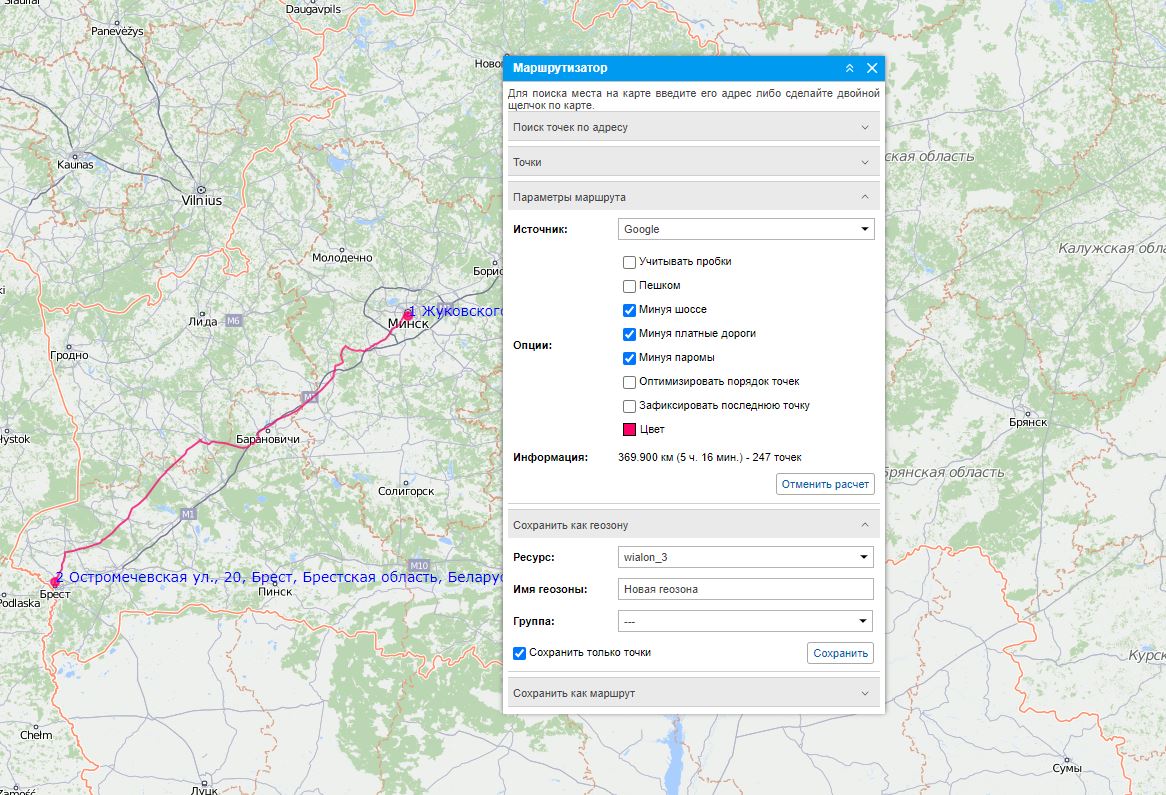The image size is (1166, 795).
Task: Click route start marker at Минск
Action: [x=407, y=315]
